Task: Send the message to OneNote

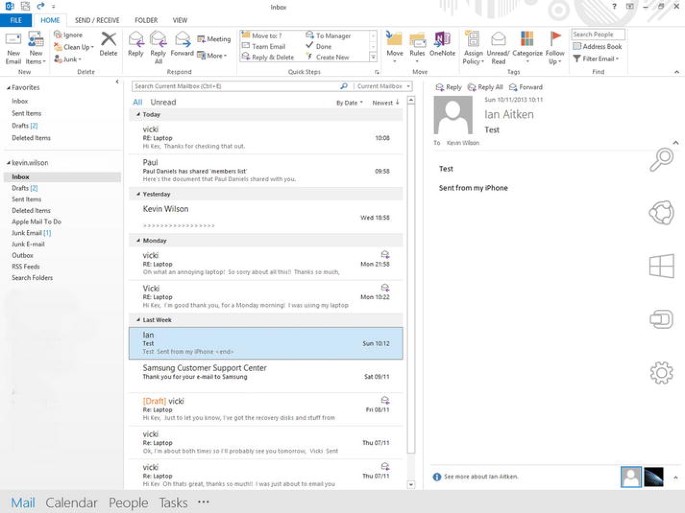Action: click(442, 39)
